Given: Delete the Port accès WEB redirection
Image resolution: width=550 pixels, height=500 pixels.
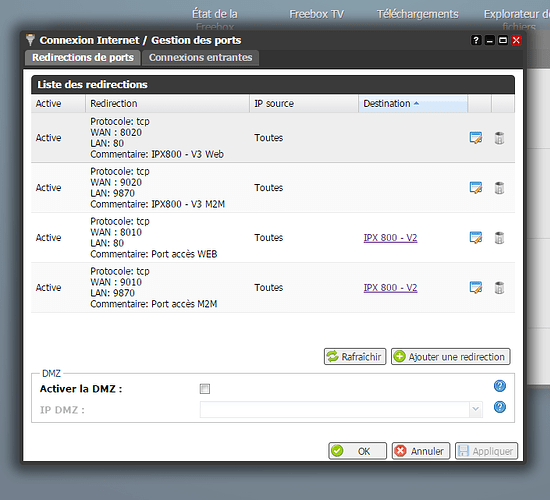Looking at the screenshot, I should 499,238.
